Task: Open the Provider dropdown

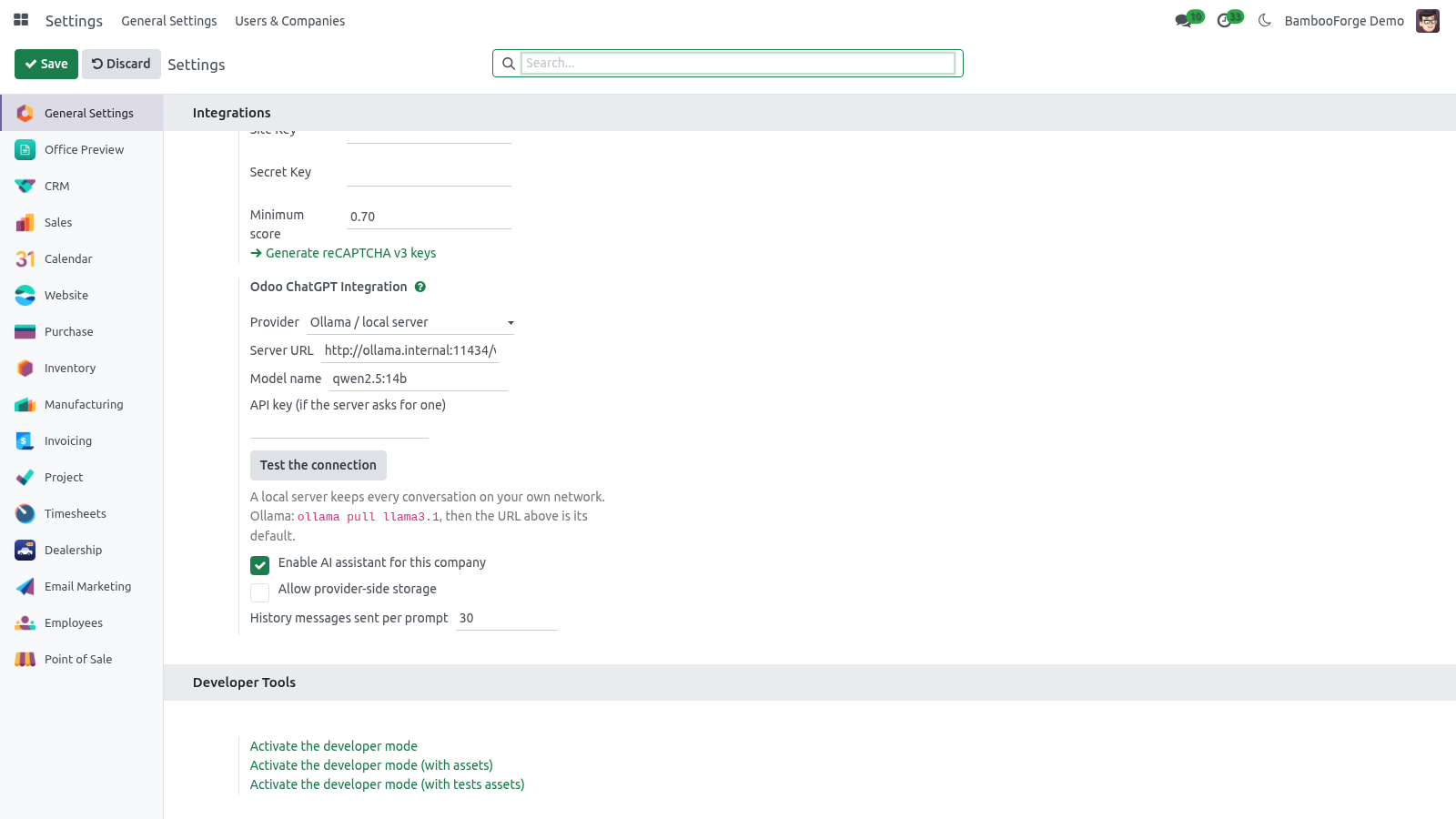Action: coord(410,322)
